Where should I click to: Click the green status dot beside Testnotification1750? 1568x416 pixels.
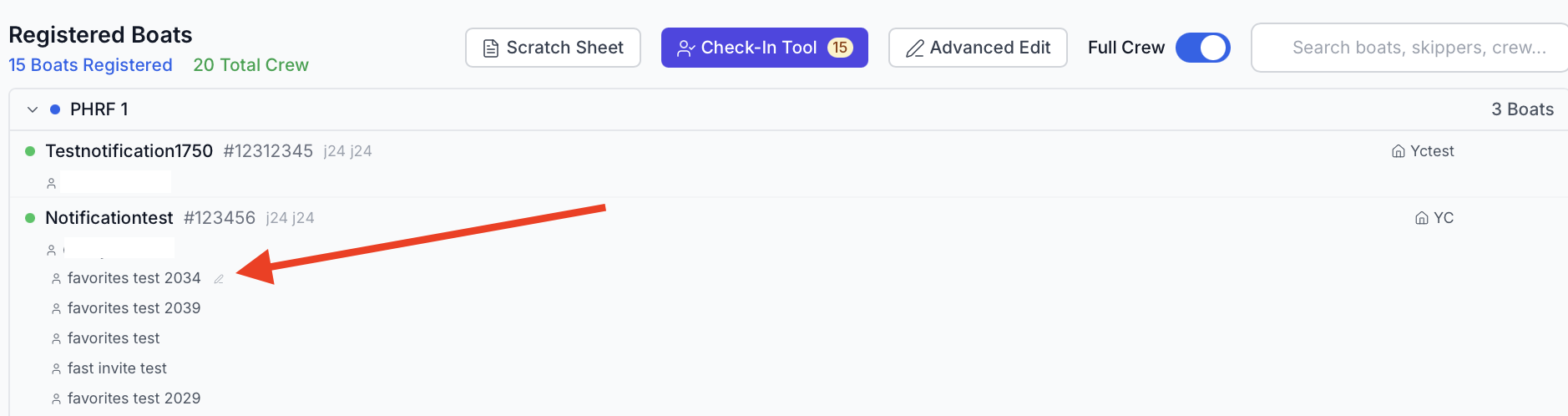coord(30,151)
